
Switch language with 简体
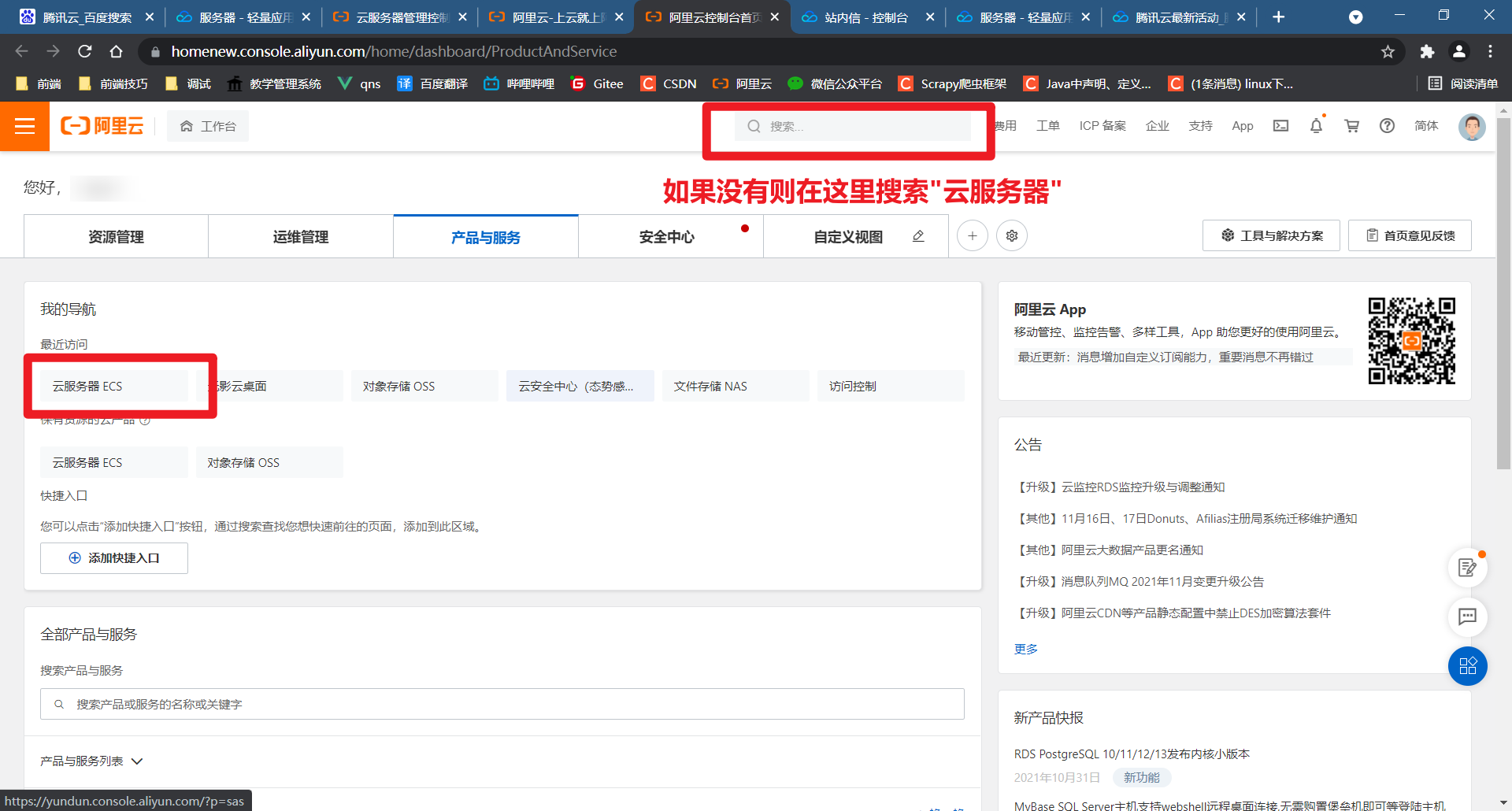pyautogui.click(x=1426, y=126)
